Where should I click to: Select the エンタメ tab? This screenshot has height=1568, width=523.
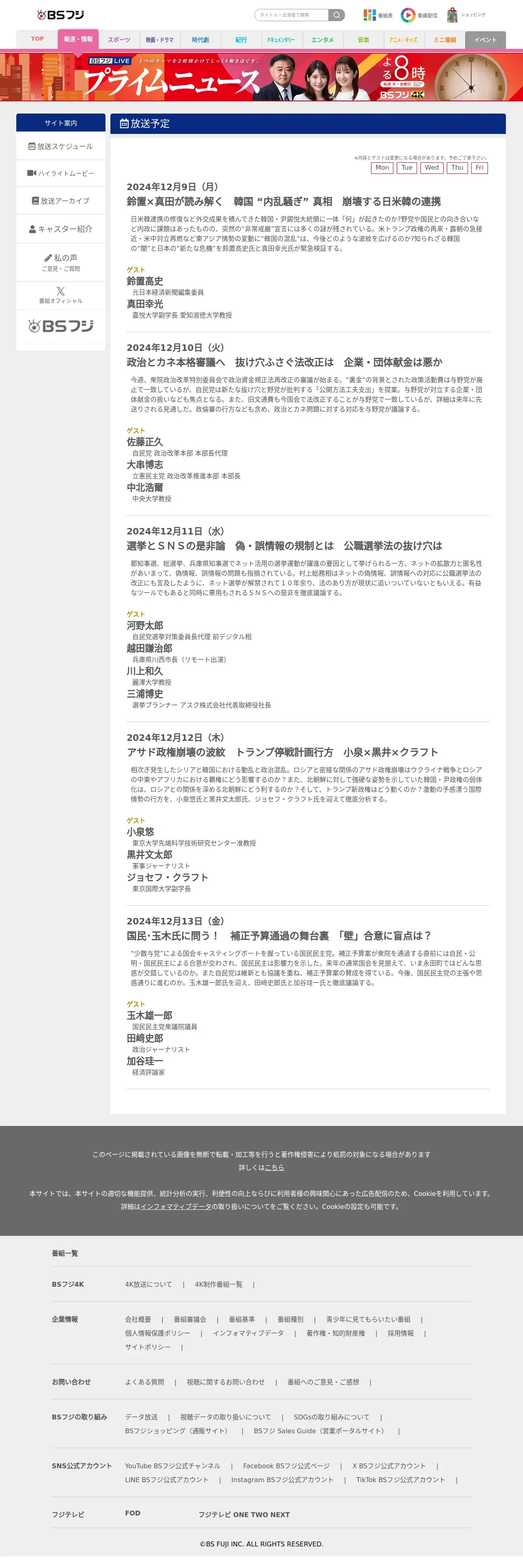point(322,39)
